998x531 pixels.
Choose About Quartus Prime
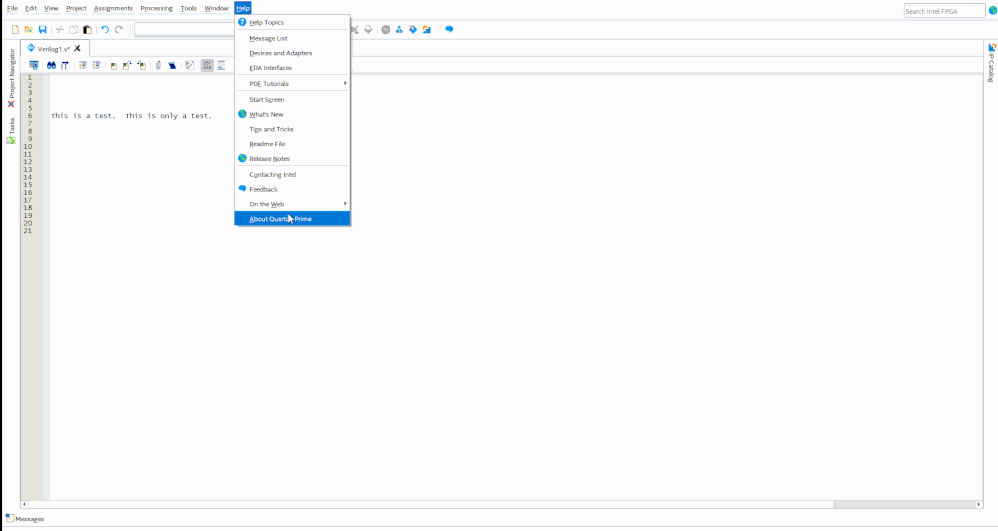(293, 219)
